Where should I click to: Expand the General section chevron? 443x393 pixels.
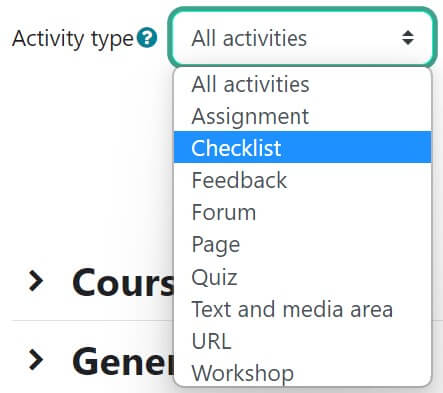pyautogui.click(x=36, y=360)
